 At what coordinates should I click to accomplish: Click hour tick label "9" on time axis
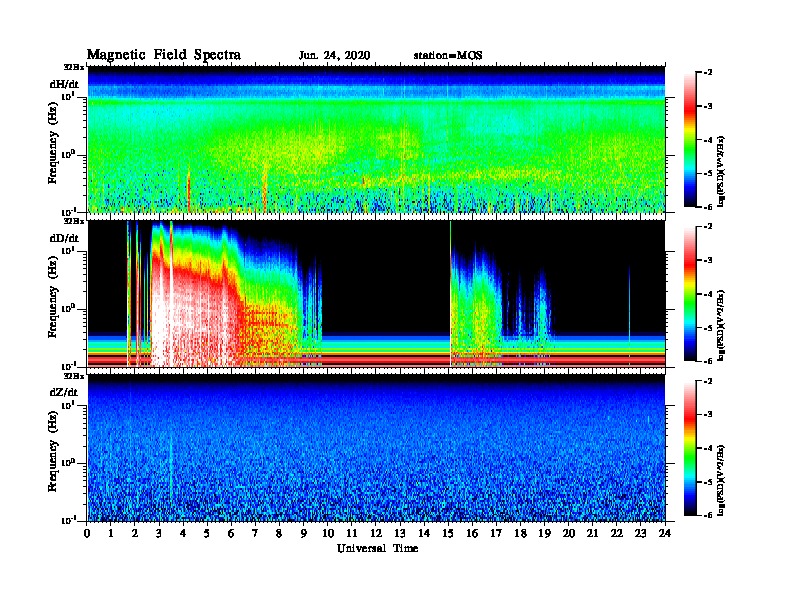tap(304, 534)
